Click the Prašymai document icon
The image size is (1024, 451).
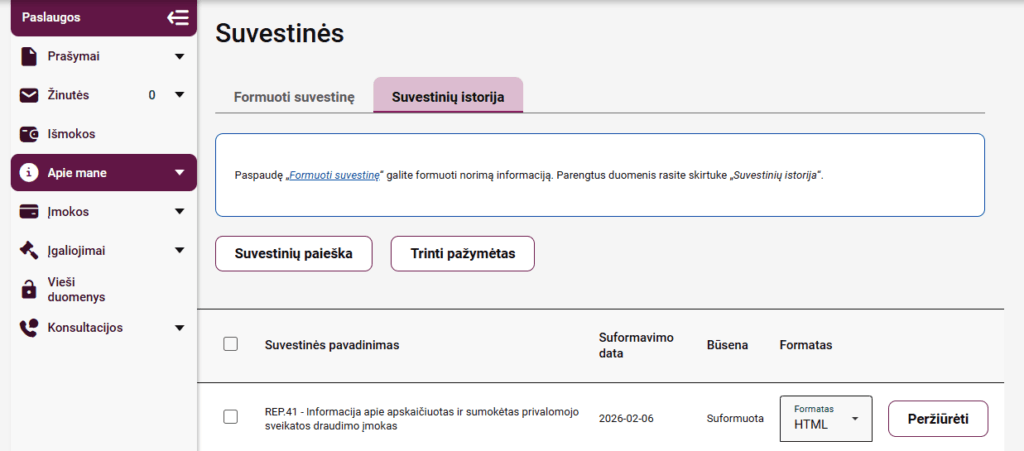pos(29,56)
